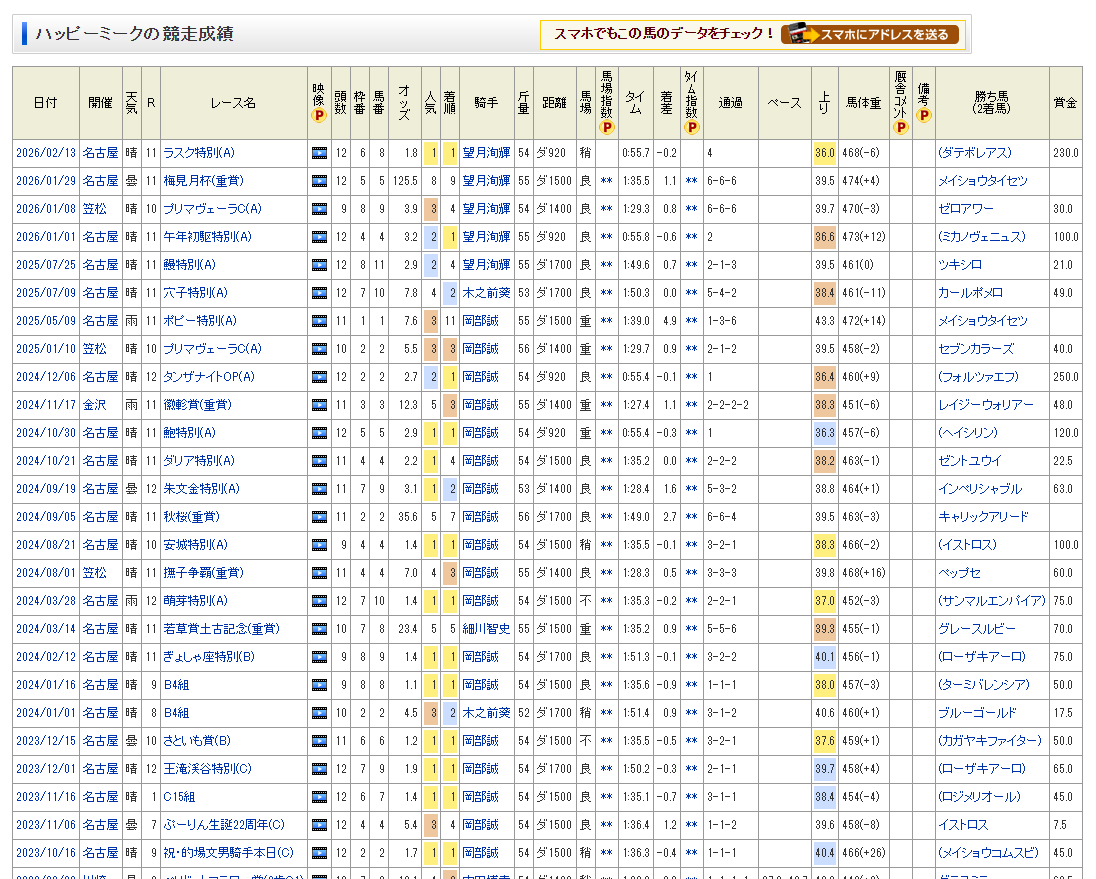Open the 2026/02/13 race date link
1096x879 pixels.
point(45,153)
